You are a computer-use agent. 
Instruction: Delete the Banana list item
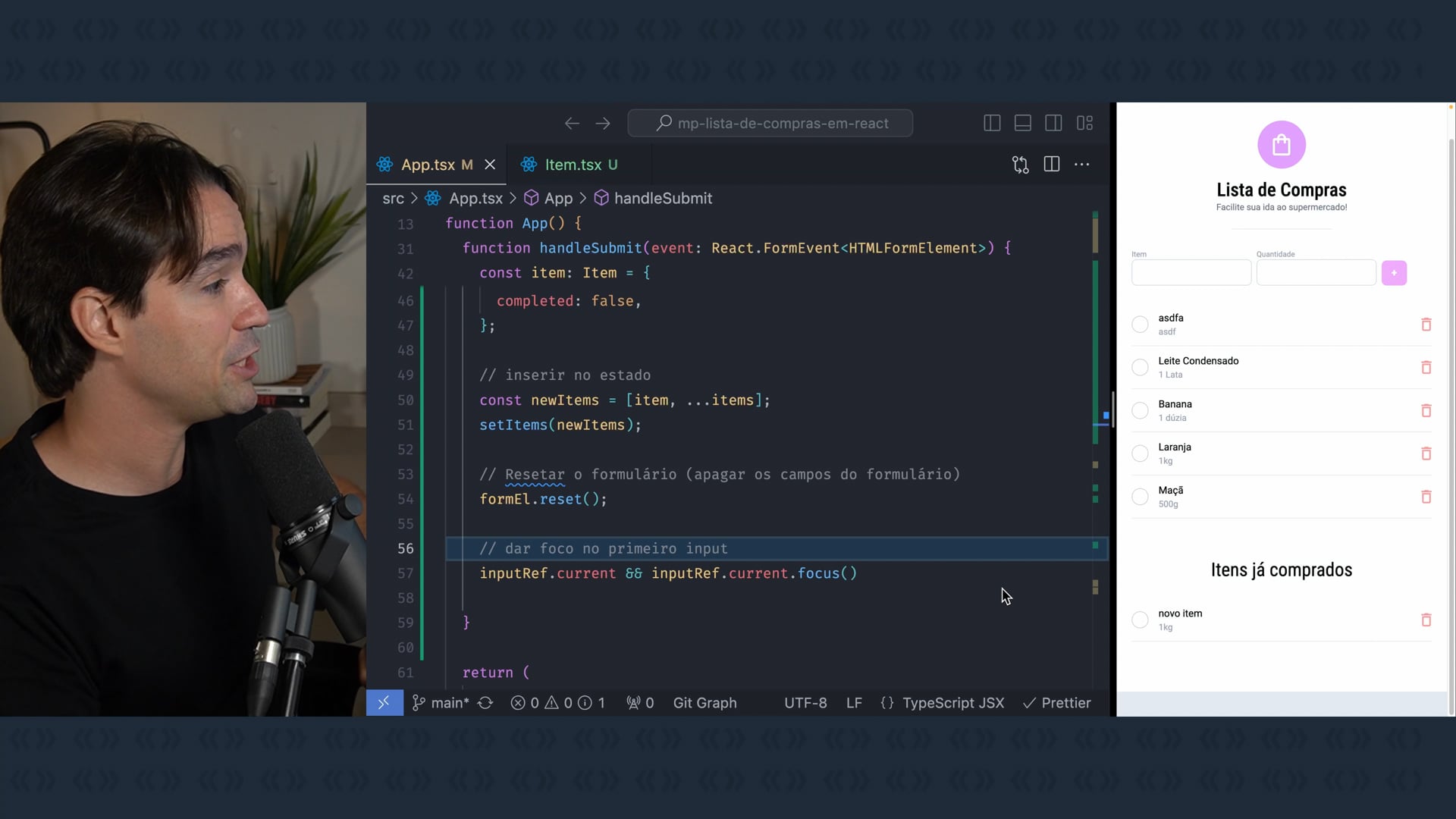tap(1426, 410)
